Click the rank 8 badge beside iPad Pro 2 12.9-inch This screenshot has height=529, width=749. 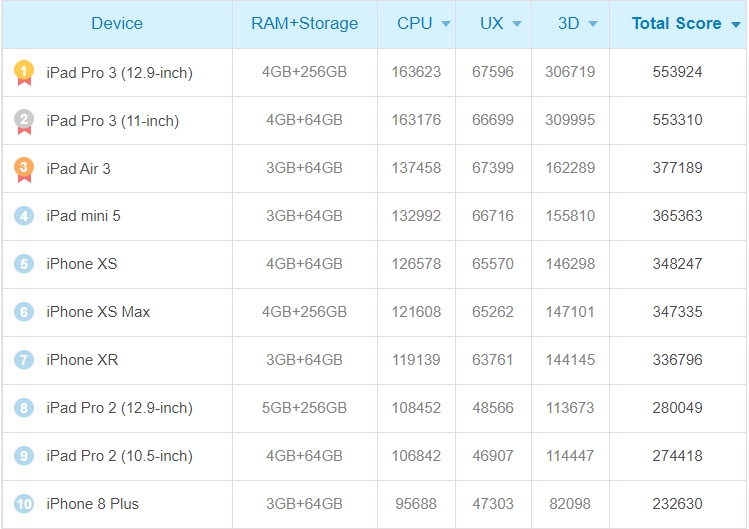(x=24, y=408)
